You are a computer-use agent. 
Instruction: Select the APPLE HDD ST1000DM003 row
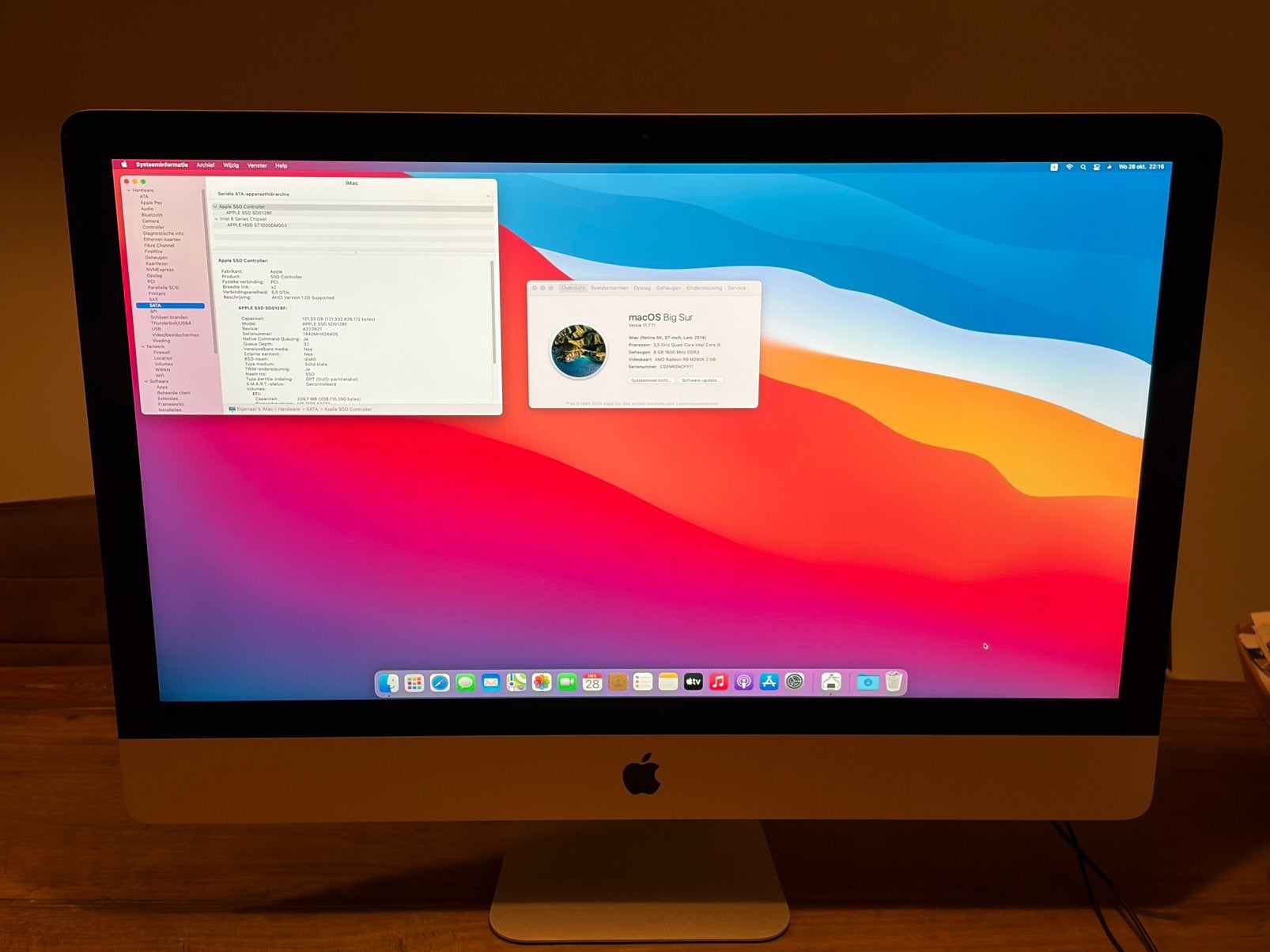tap(257, 225)
